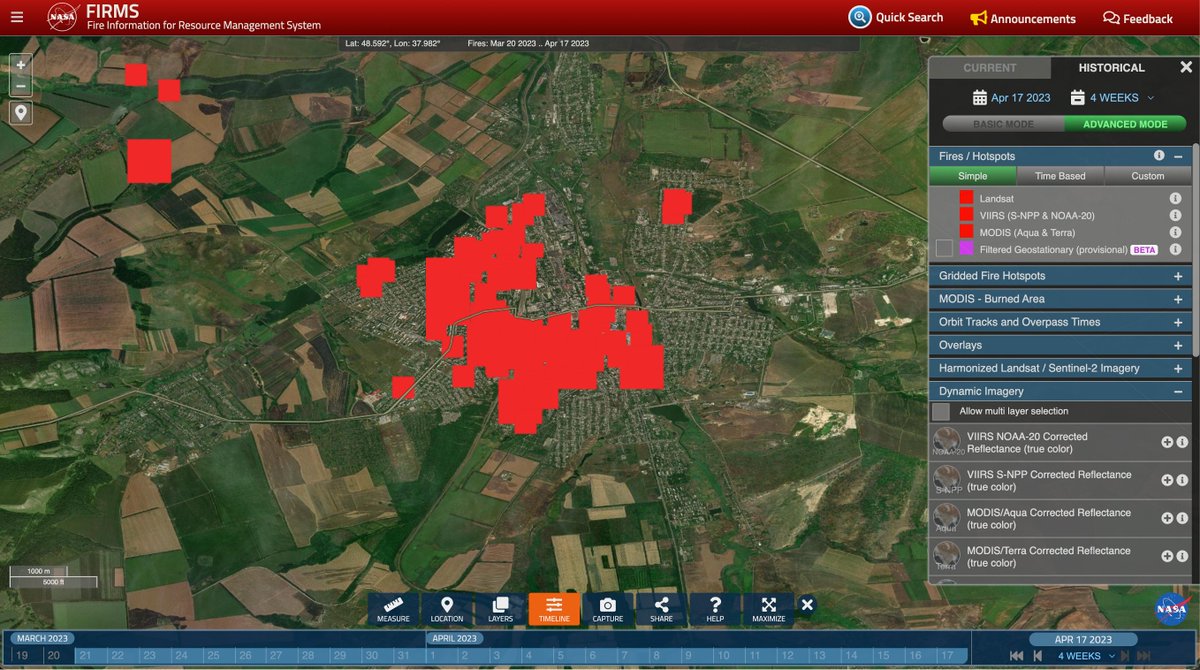Viewport: 1200px width, 670px height.
Task: Enable Allow multi layer selection checkbox
Action: pyautogui.click(x=941, y=411)
